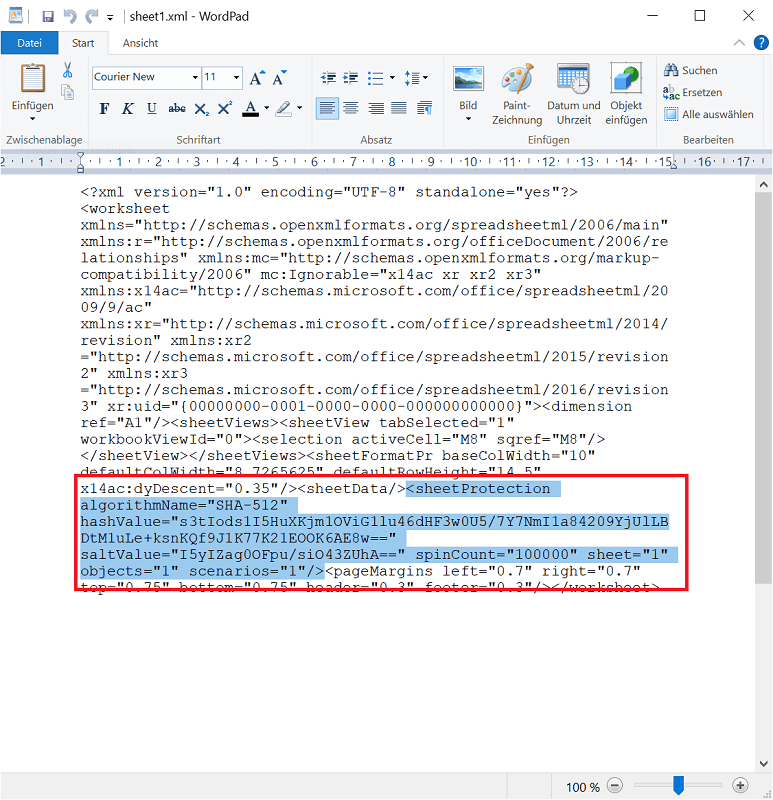Switch to the Start tab

[83, 43]
